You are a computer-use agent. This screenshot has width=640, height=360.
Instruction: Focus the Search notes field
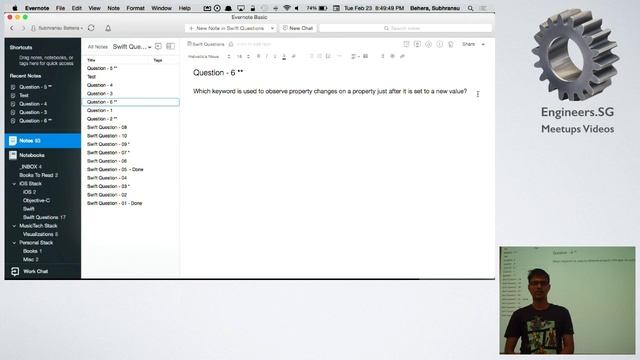click(406, 28)
